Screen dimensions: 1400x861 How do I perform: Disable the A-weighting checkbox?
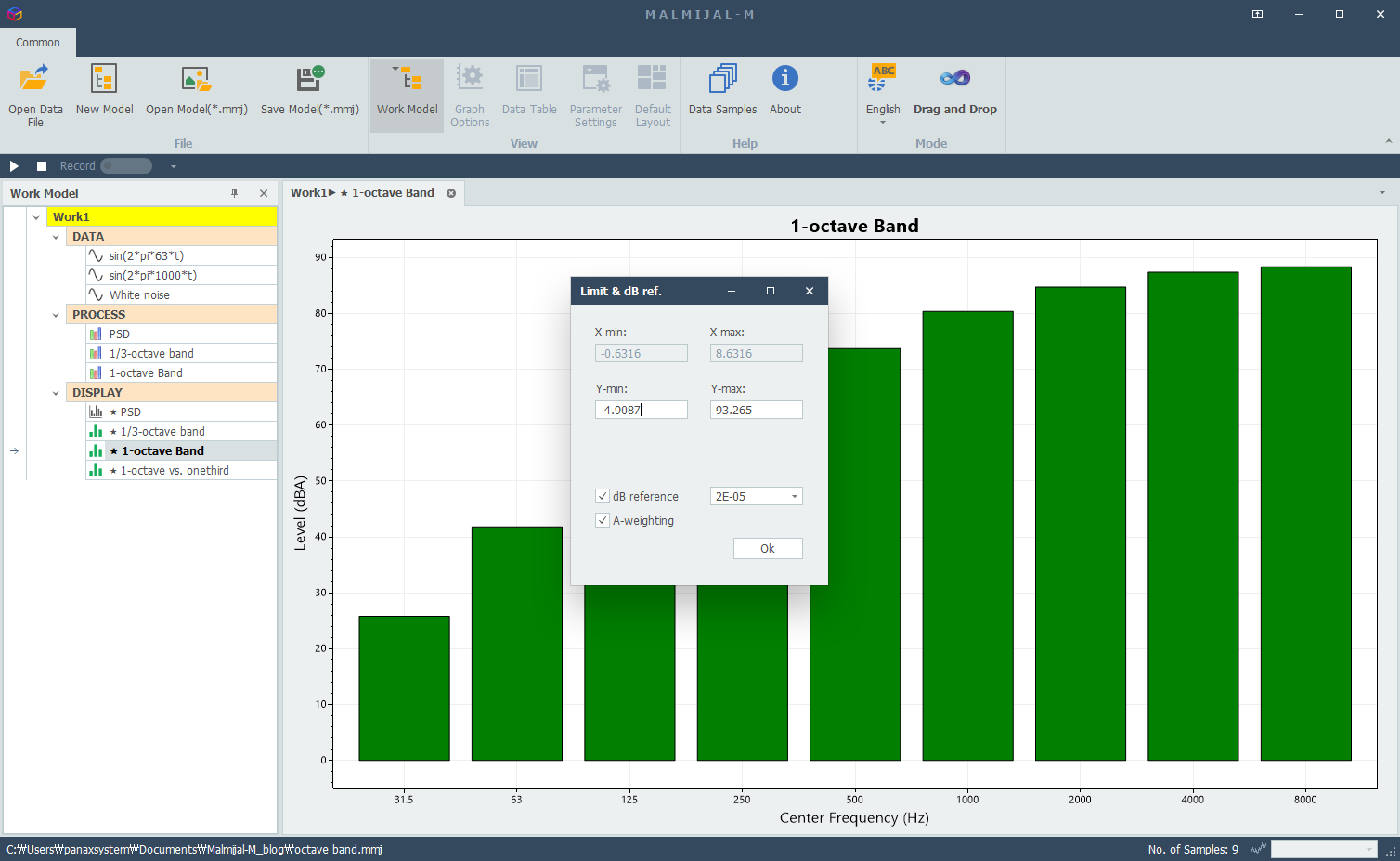[x=603, y=520]
